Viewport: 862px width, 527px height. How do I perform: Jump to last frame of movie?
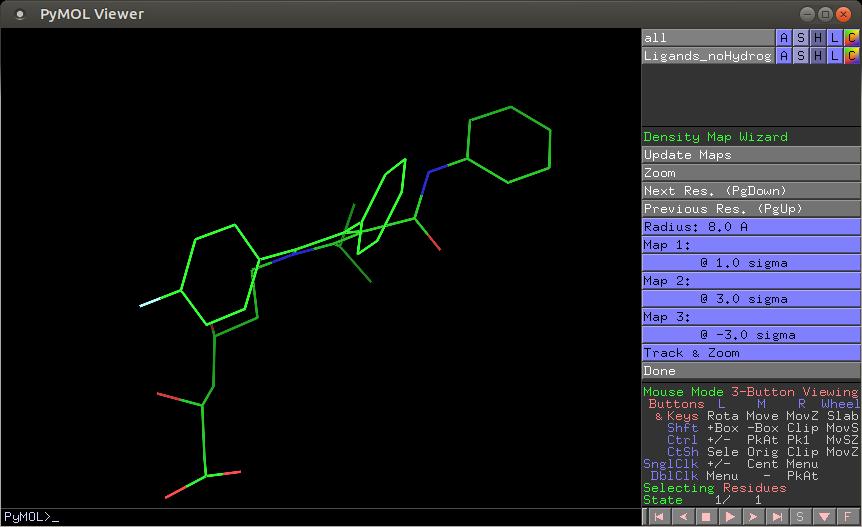(x=777, y=517)
